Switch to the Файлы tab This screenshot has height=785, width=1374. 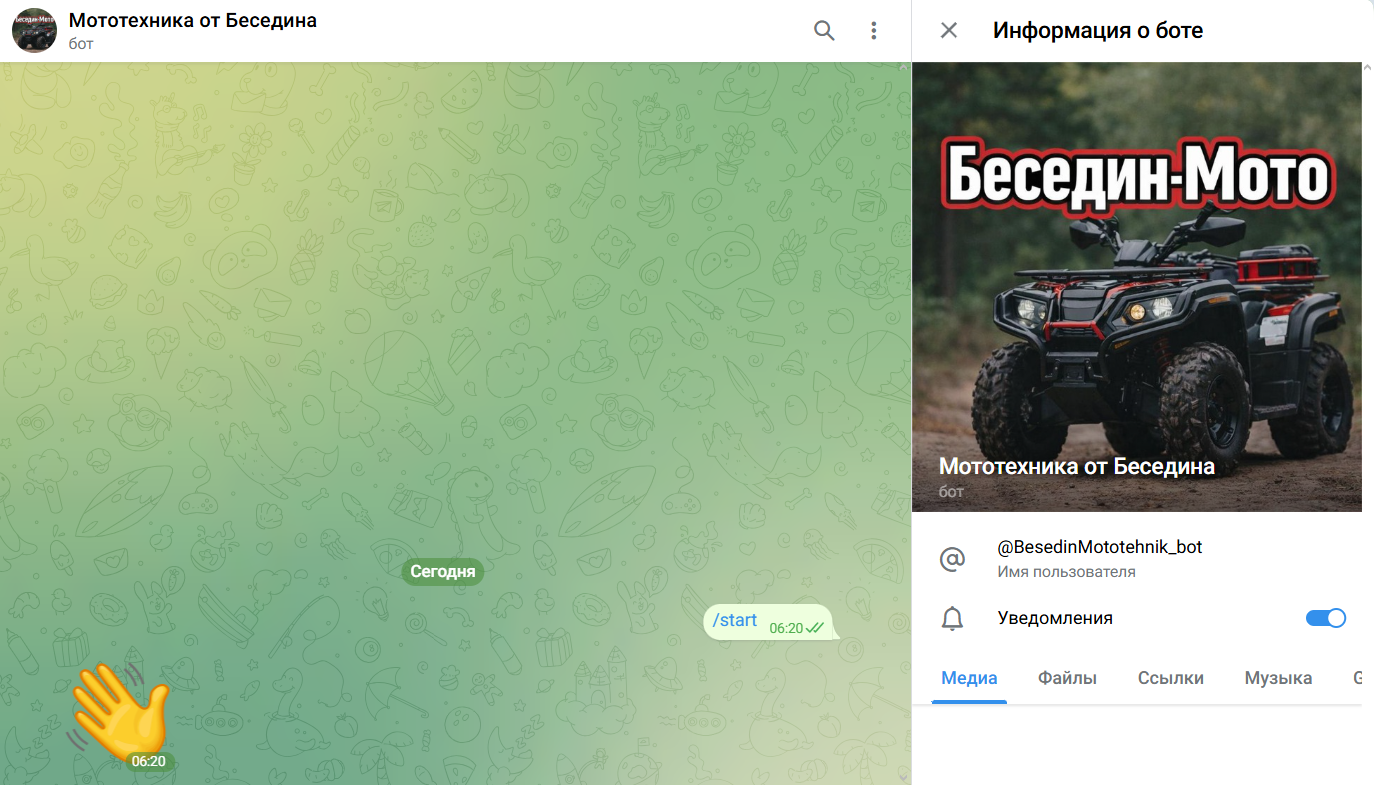[x=1067, y=678]
